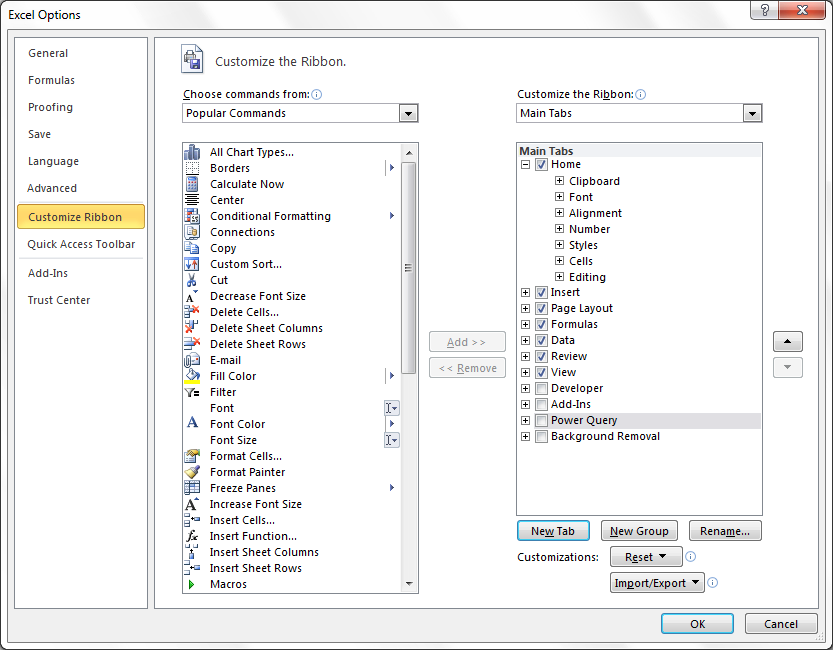Image resolution: width=833 pixels, height=650 pixels.
Task: Expand the Insert tab node
Action: (525, 293)
